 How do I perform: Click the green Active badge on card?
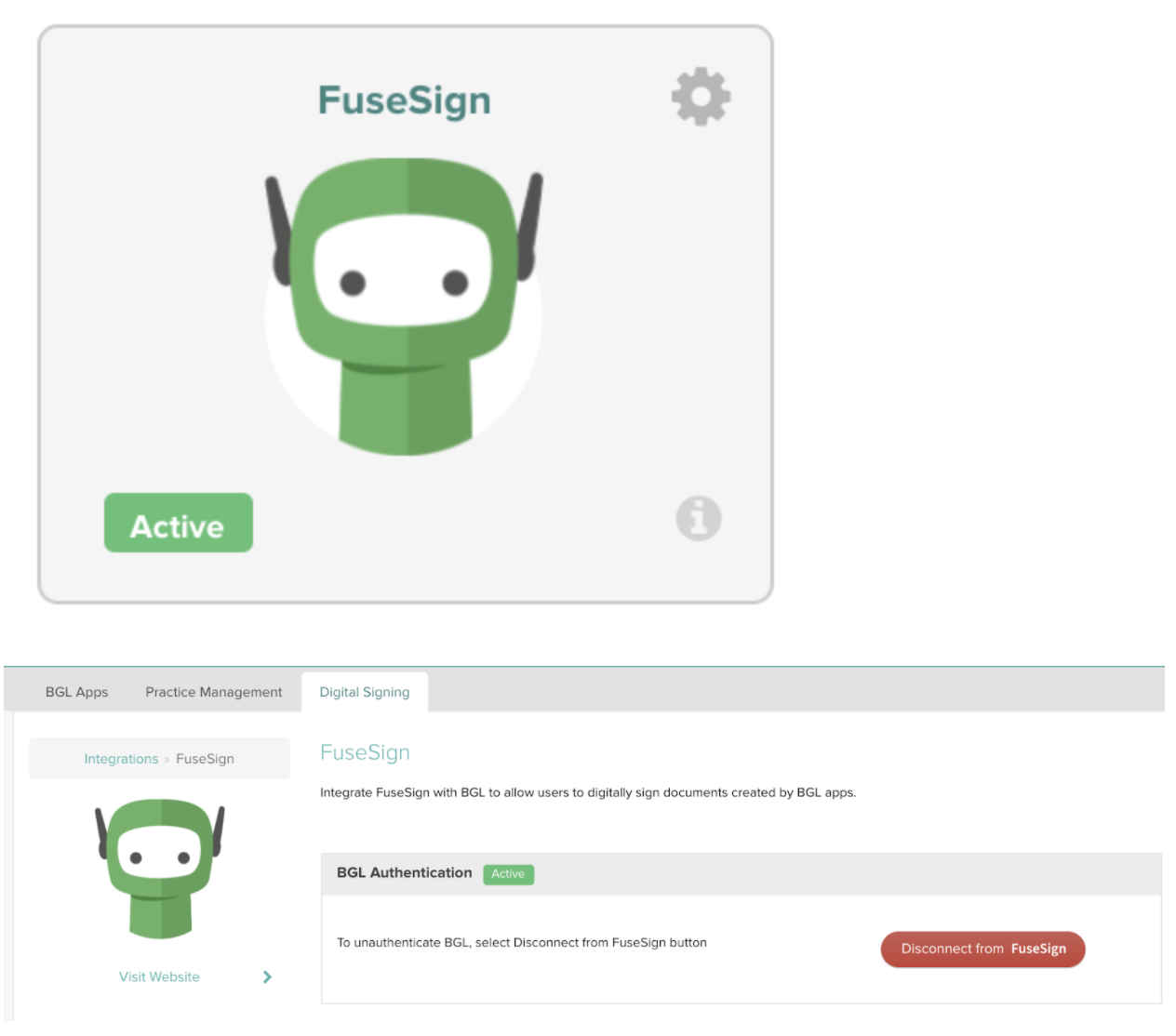click(179, 523)
